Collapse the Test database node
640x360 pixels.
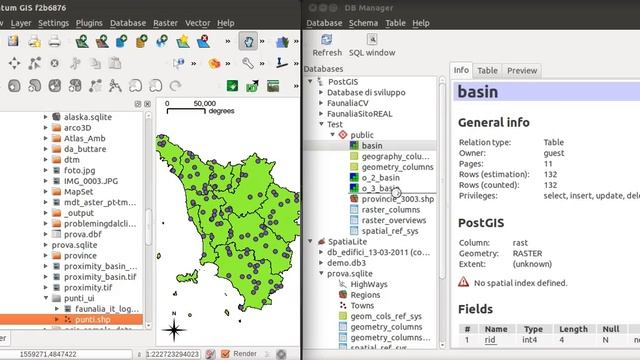click(321, 124)
